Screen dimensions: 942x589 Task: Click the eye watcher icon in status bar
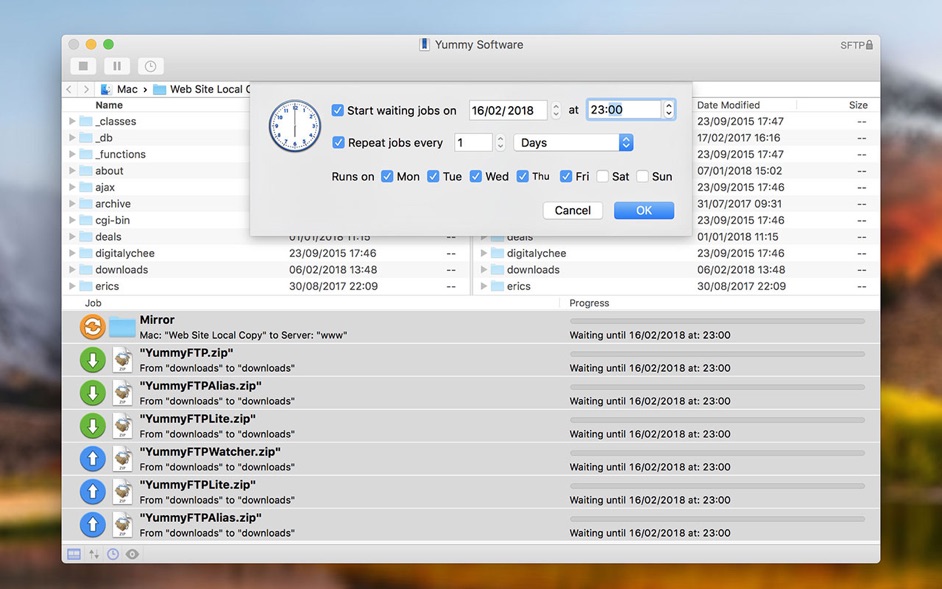point(132,554)
